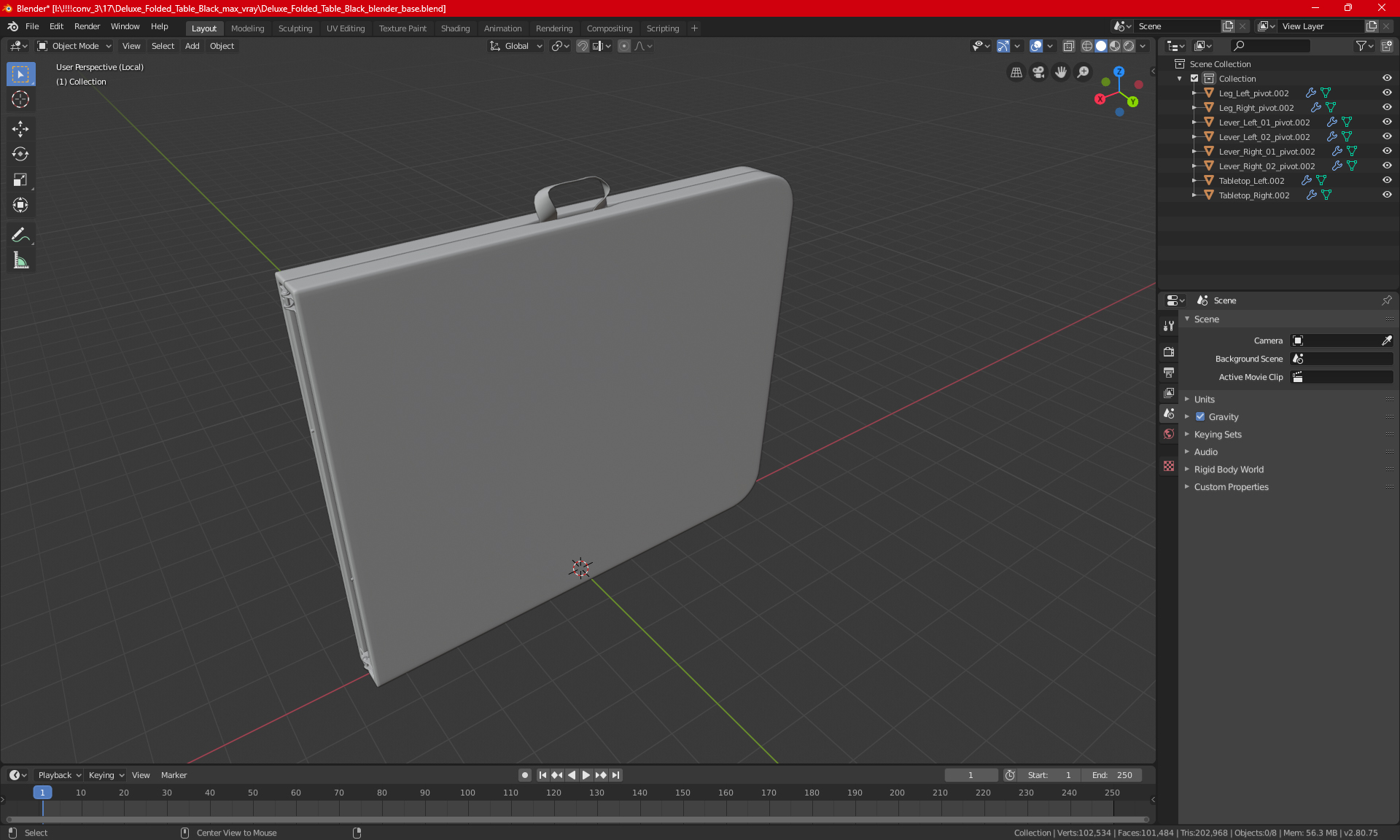Toggle the Gravity checkbox
Image resolution: width=1400 pixels, height=840 pixels.
[x=1200, y=417]
